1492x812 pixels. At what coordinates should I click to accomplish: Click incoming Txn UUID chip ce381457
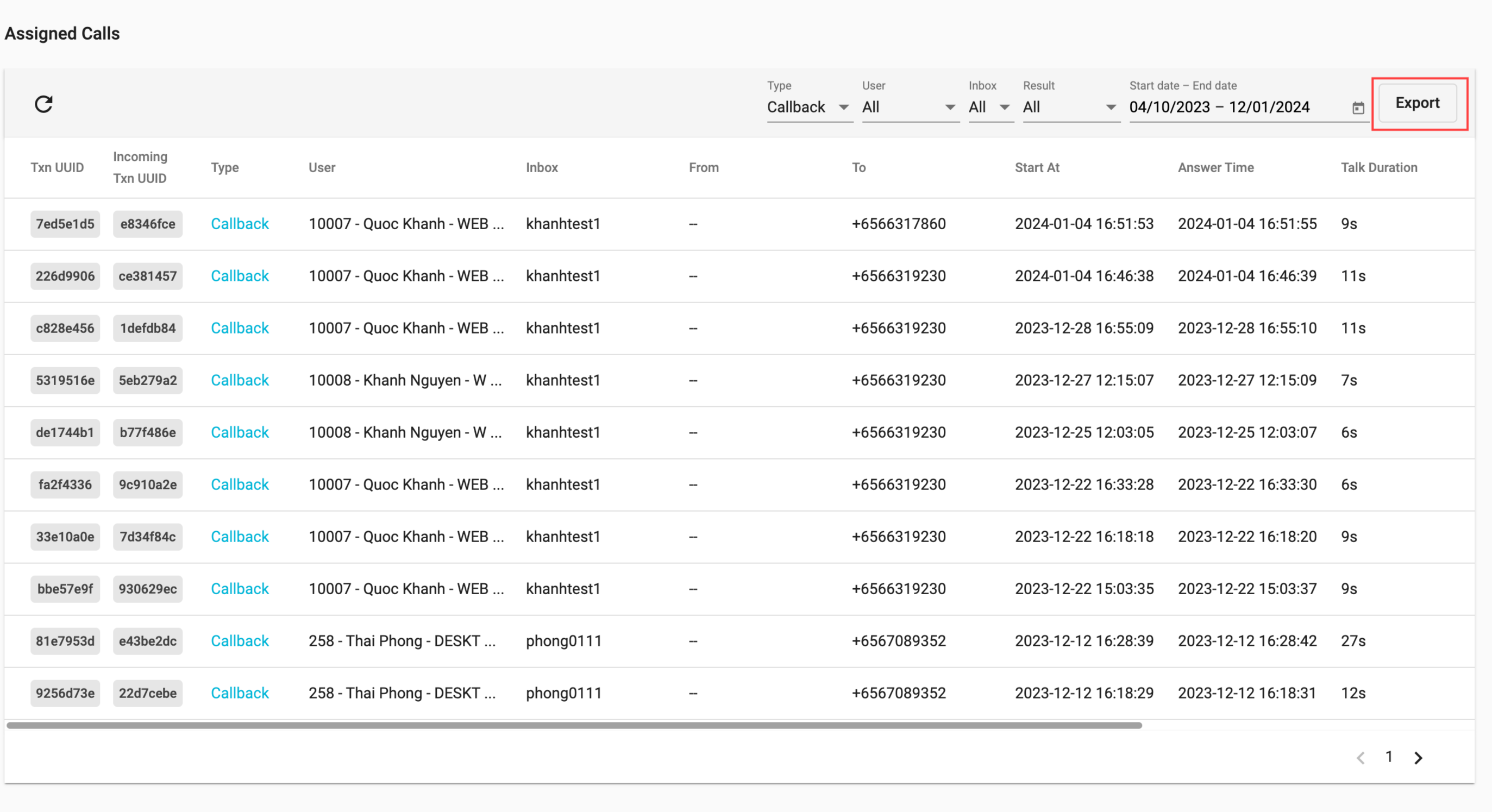tap(148, 276)
